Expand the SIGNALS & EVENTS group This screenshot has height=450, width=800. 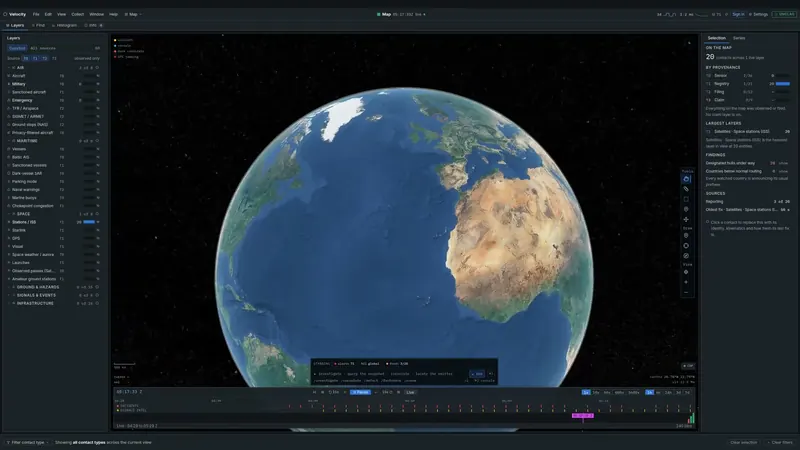[9, 295]
